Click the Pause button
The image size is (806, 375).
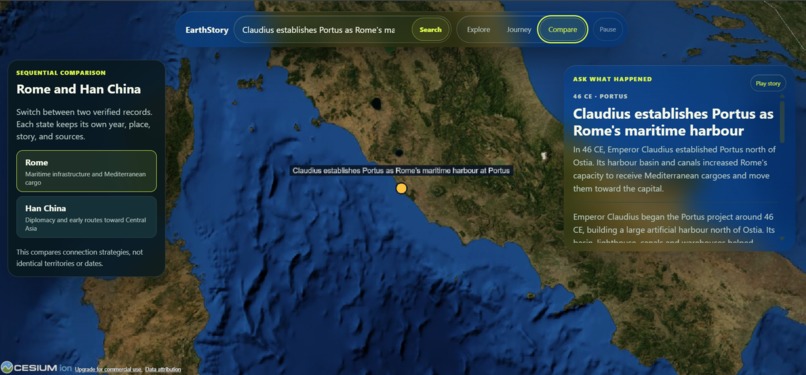[608, 30]
